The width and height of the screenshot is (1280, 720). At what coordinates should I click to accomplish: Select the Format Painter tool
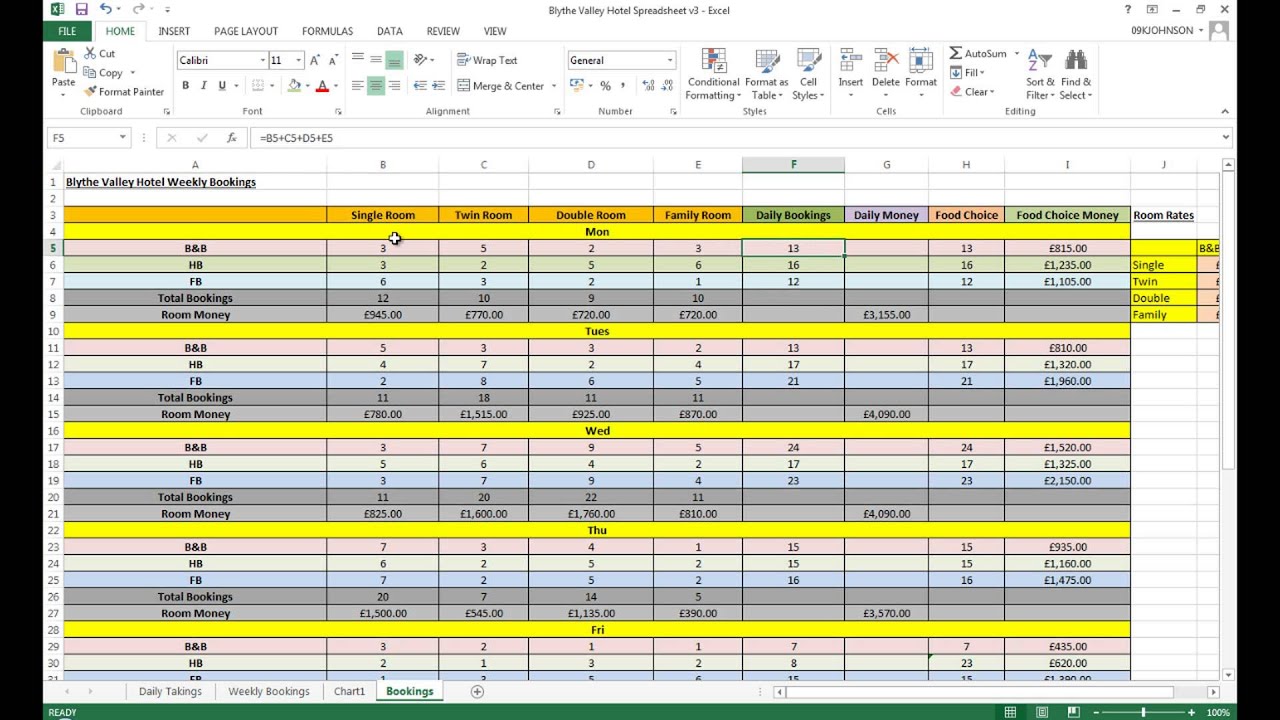pos(124,92)
